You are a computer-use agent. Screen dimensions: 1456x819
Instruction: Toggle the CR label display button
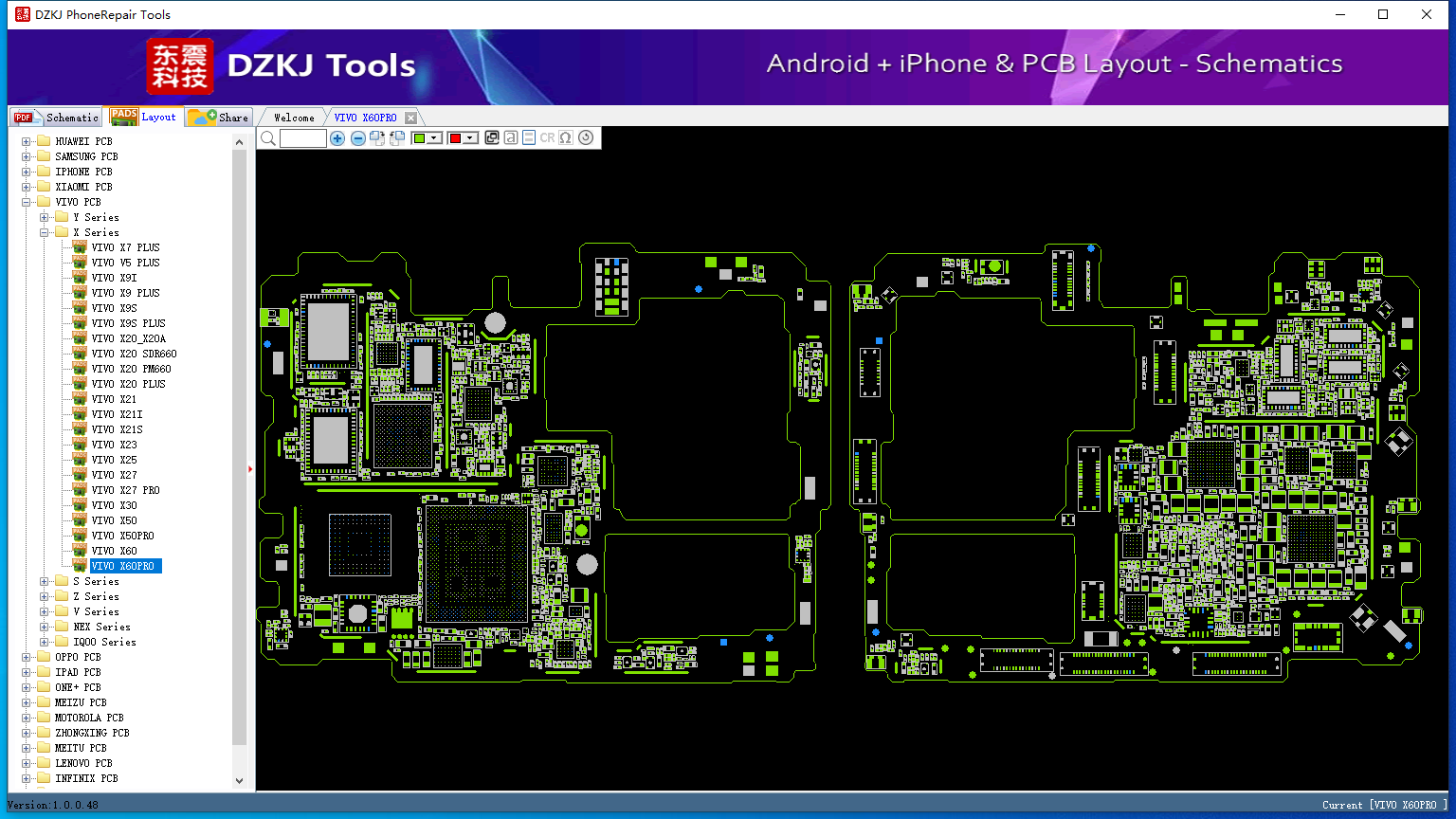[547, 137]
